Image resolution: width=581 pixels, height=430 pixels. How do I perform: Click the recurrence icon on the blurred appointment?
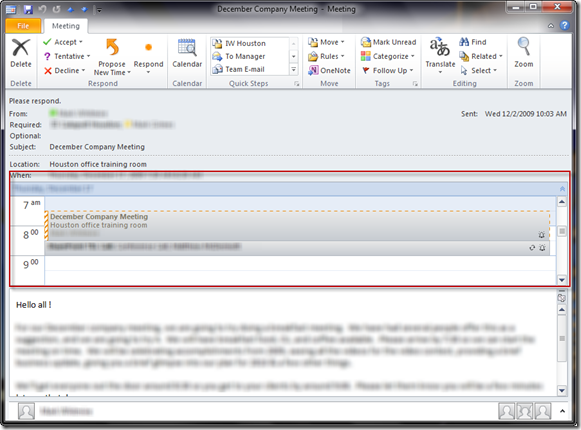[532, 248]
